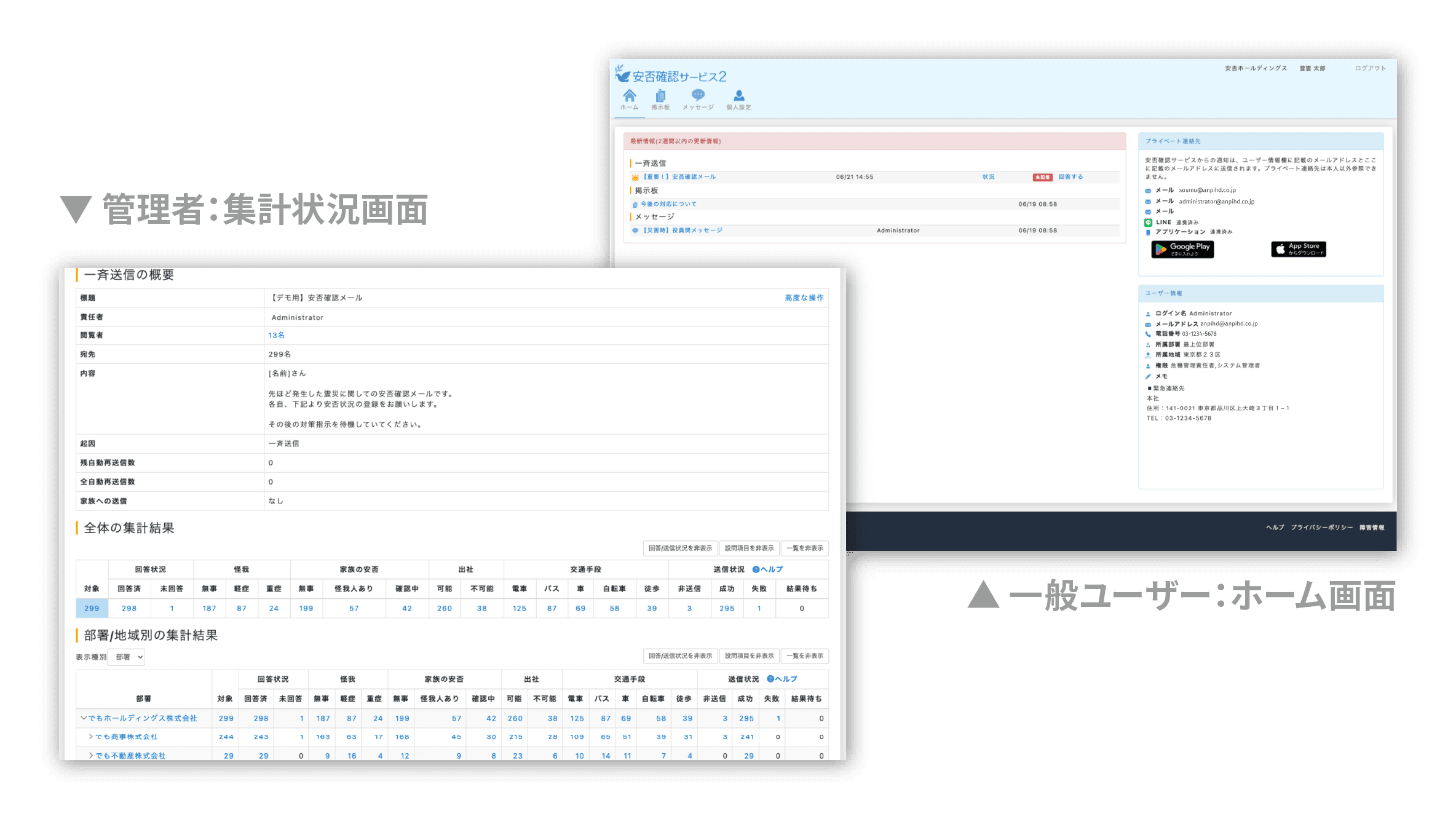Open the 掲示板 bulletin board icon

coord(660,95)
